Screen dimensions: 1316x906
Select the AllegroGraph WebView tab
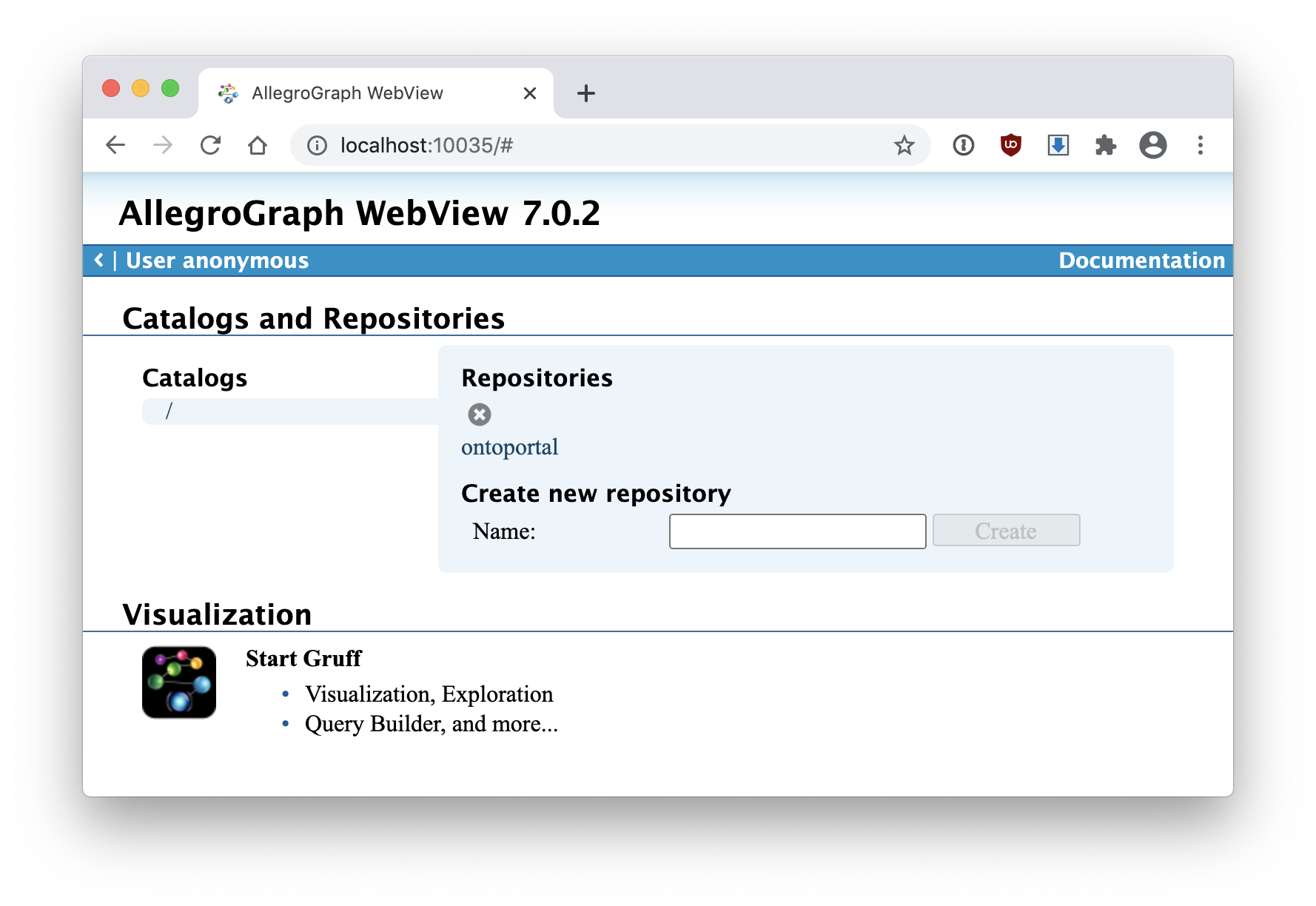[348, 93]
